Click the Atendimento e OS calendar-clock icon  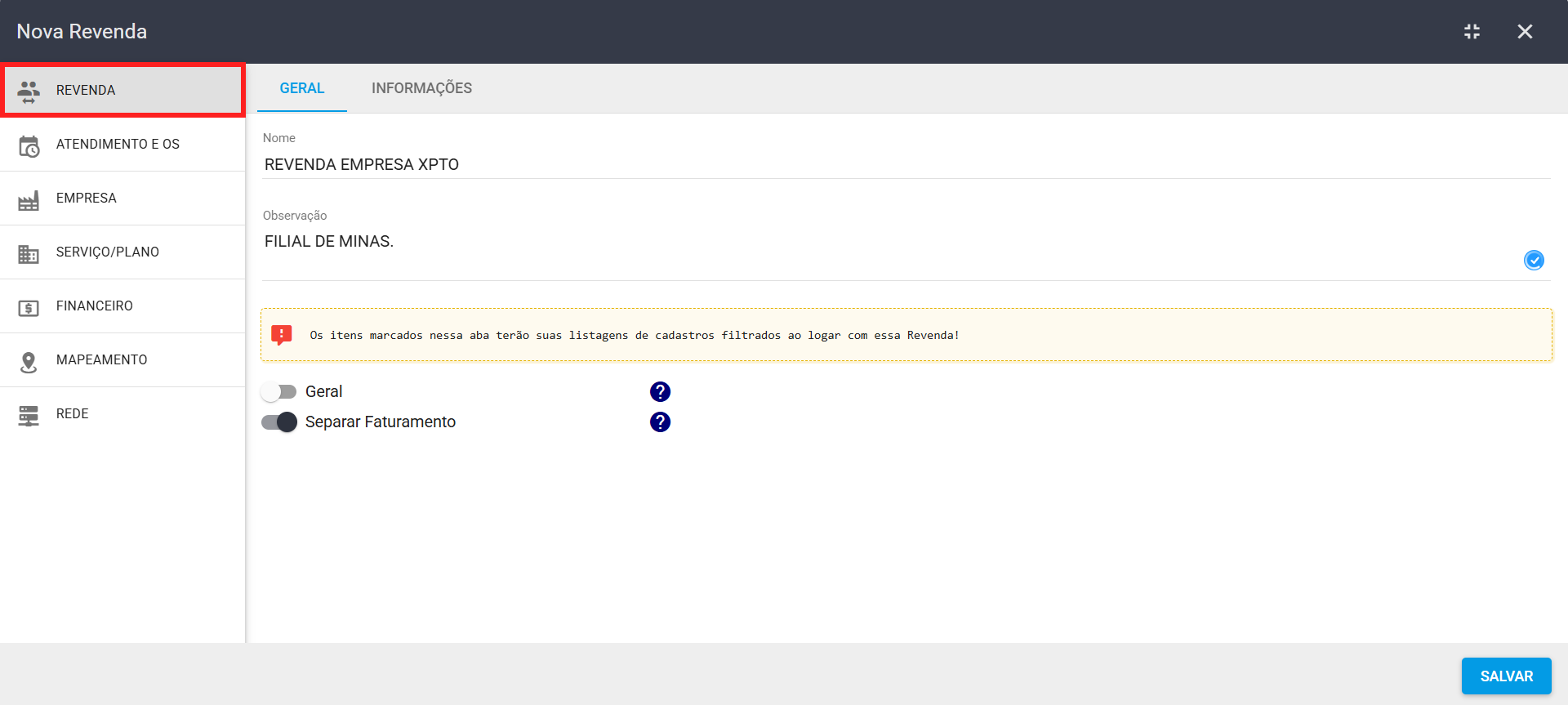(x=29, y=145)
